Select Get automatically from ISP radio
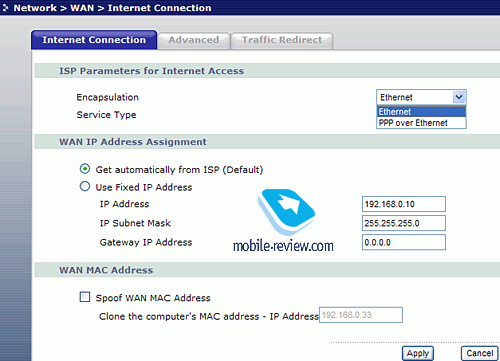 point(85,169)
